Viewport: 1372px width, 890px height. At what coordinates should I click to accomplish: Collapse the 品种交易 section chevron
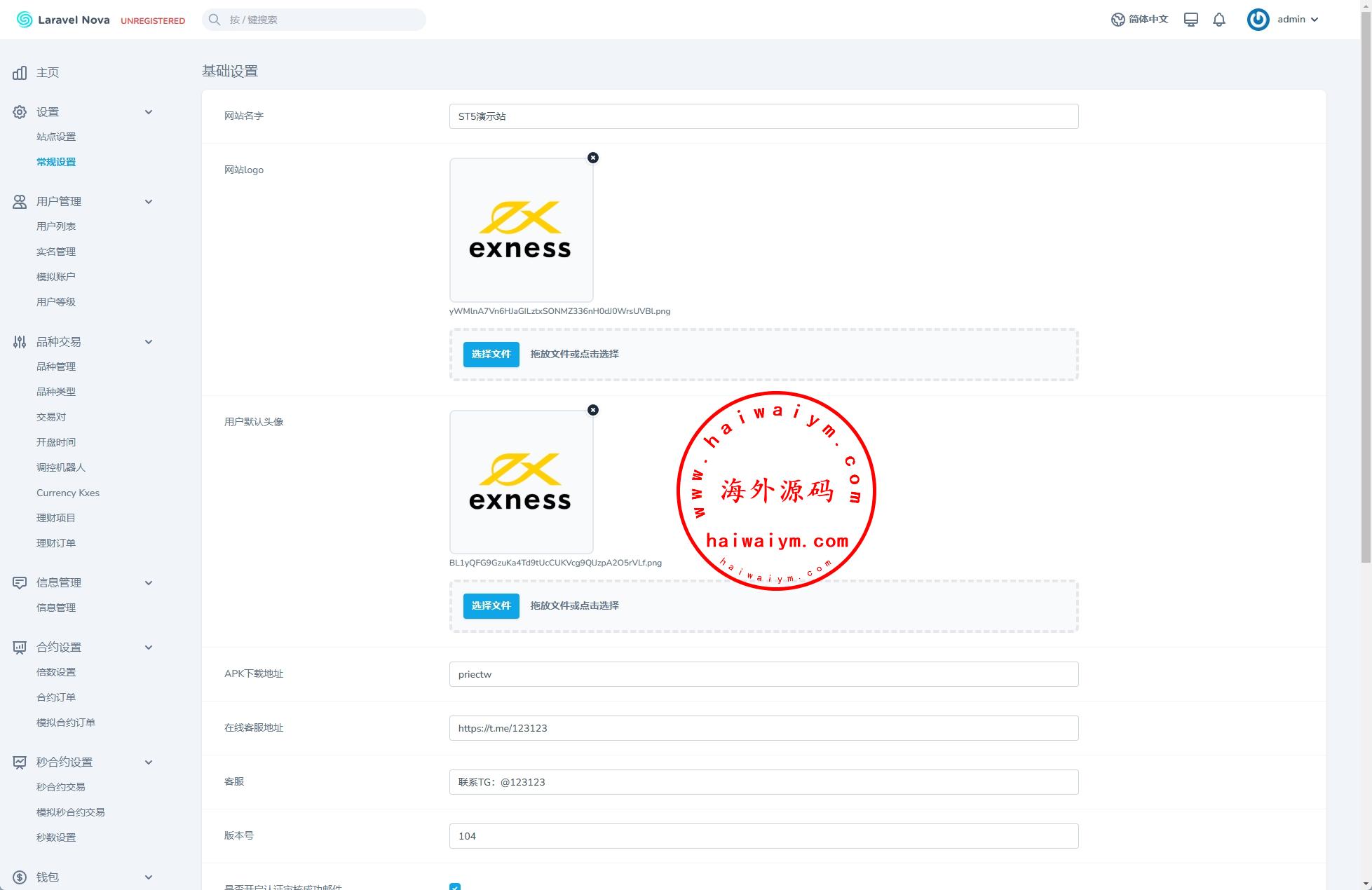coord(148,342)
